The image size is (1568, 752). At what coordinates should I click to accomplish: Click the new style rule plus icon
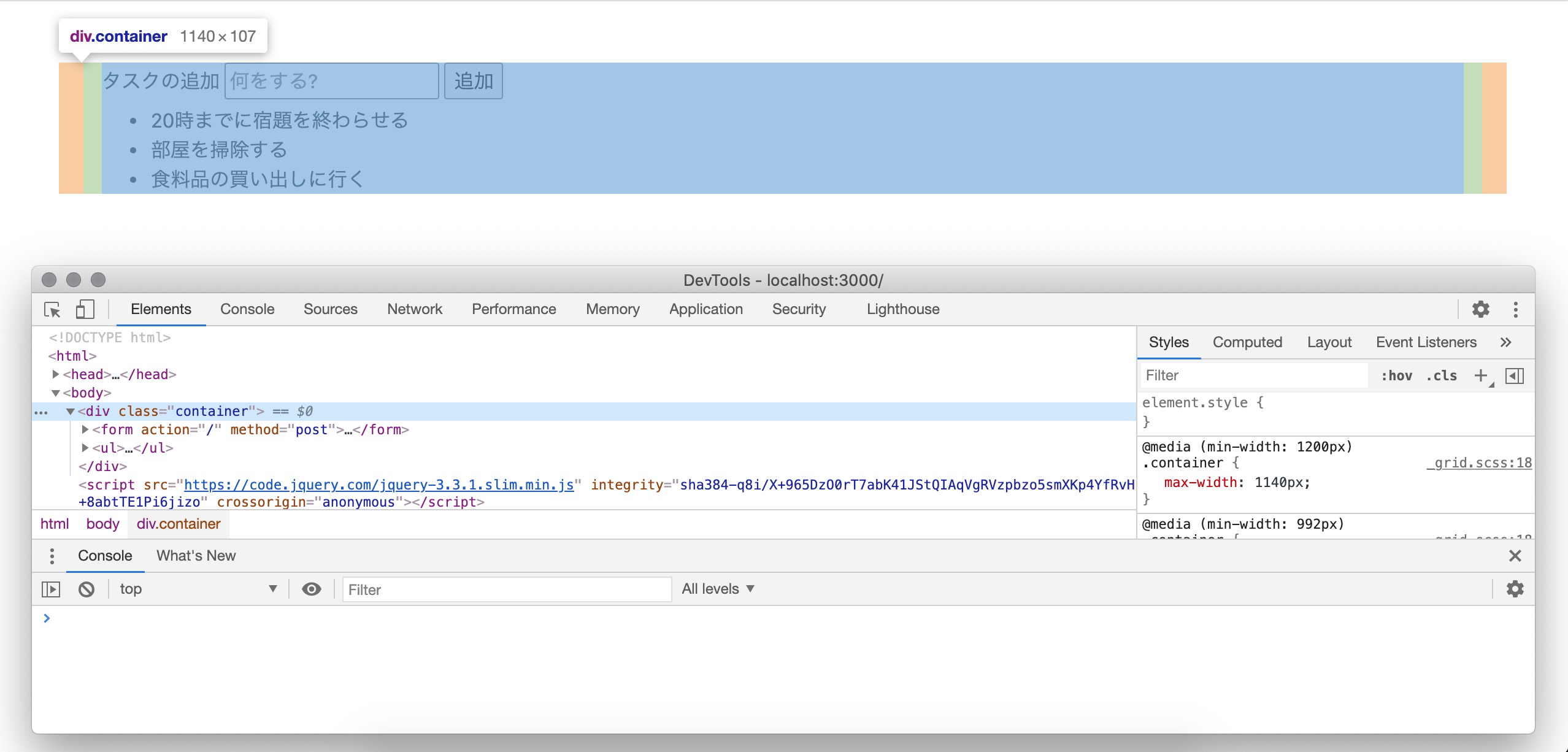coord(1481,375)
